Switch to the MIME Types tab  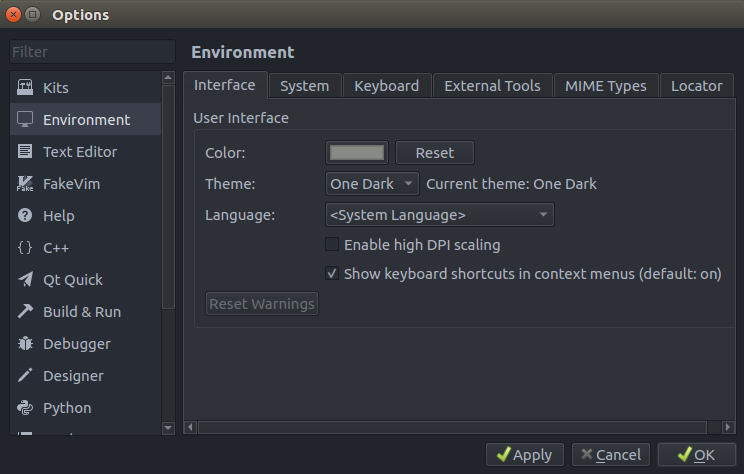pos(606,86)
